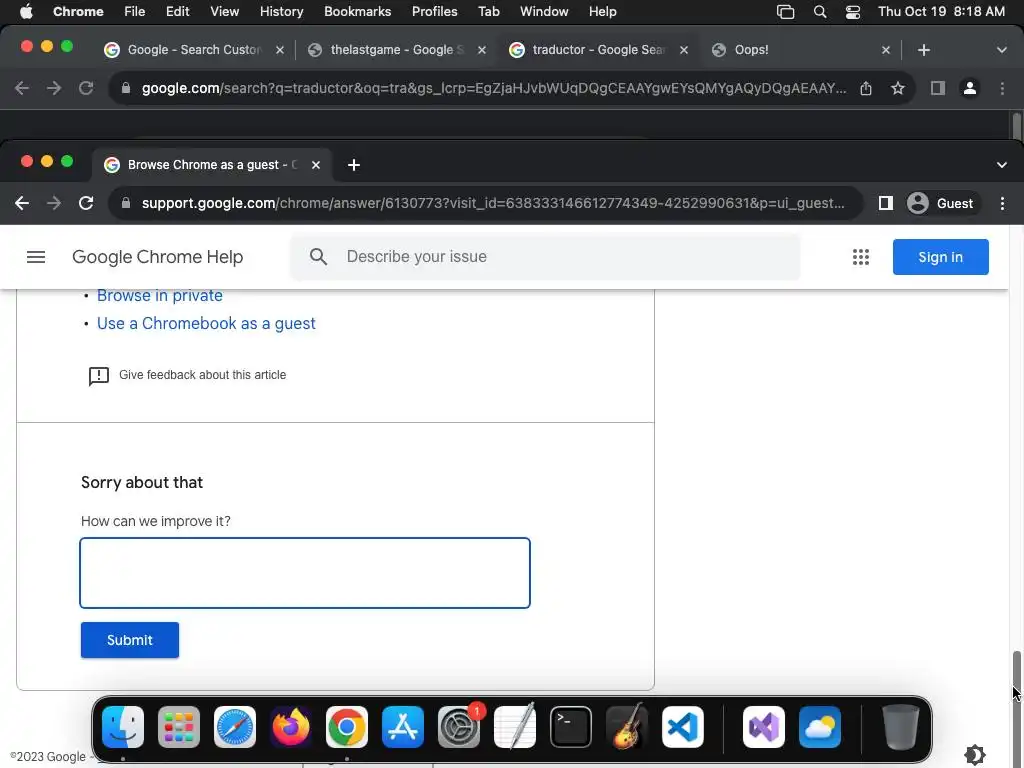Open the side panel in the Guest window
The height and width of the screenshot is (768, 1024).
coord(886,203)
